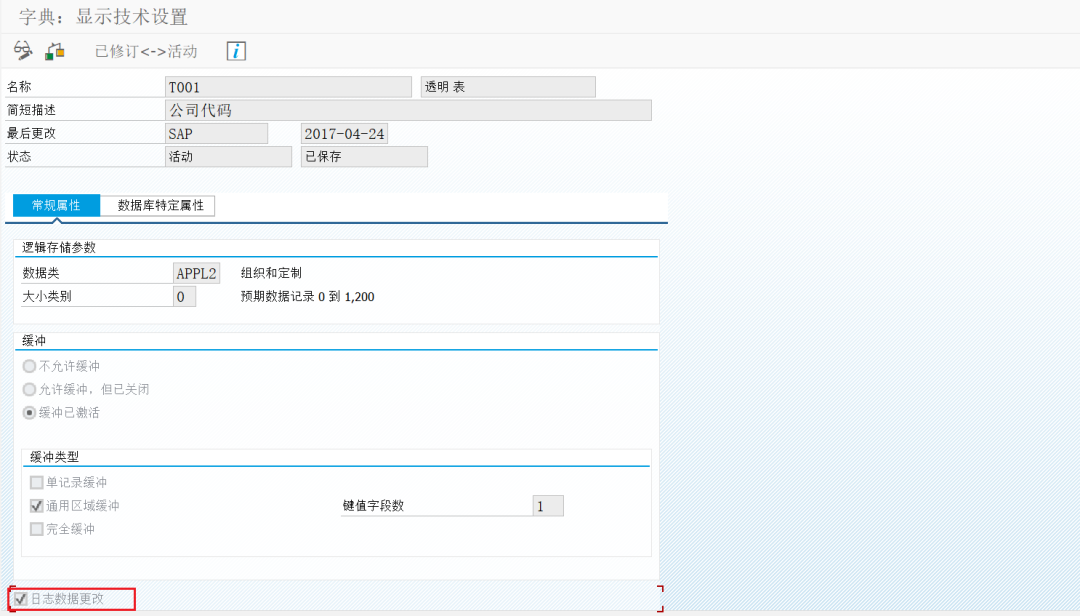Viewport: 1080px width, 616px height.
Task: Select the 不允许缓冲 radio button
Action: click(x=29, y=366)
